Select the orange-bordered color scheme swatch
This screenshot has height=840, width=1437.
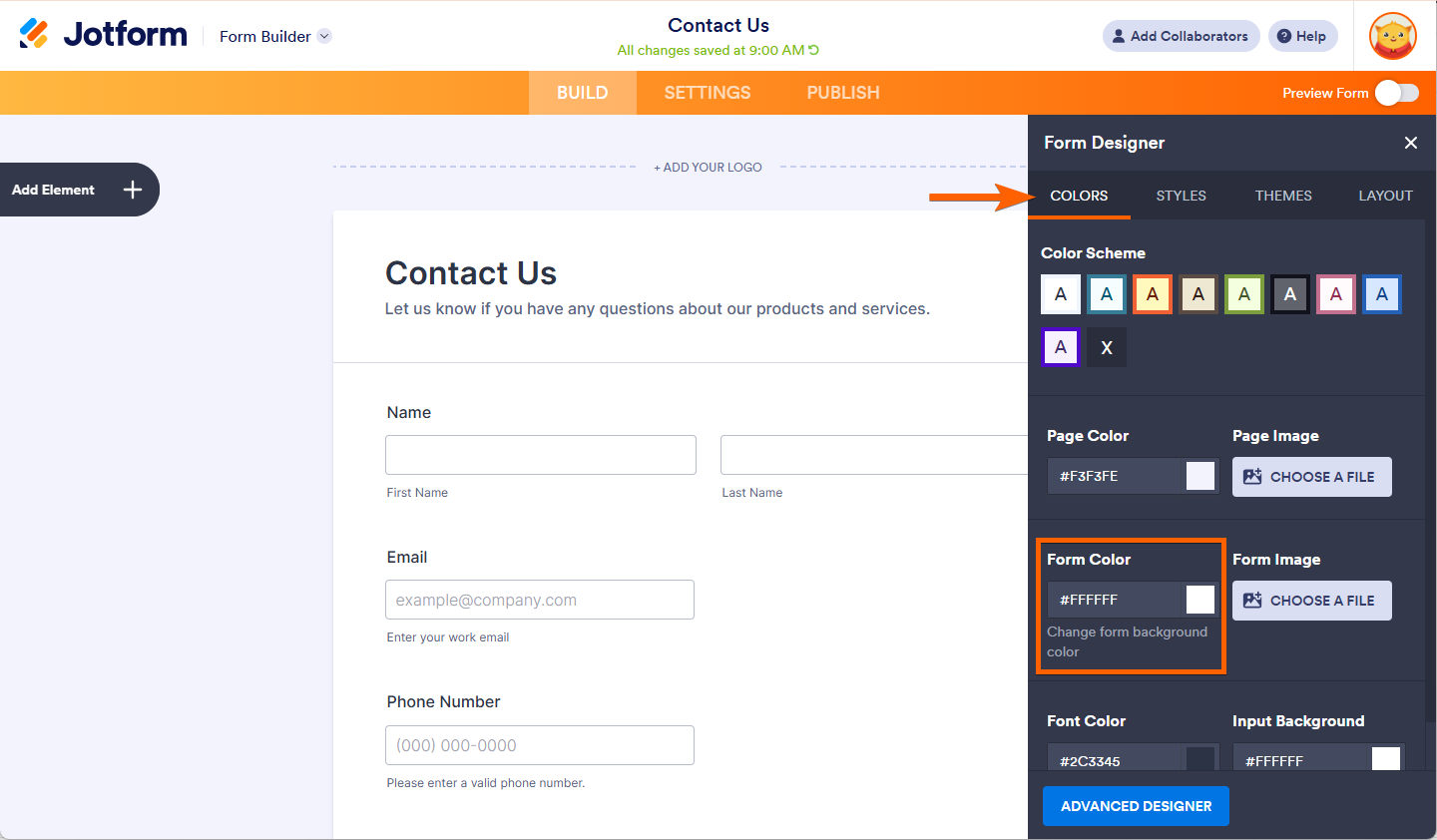[1153, 294]
